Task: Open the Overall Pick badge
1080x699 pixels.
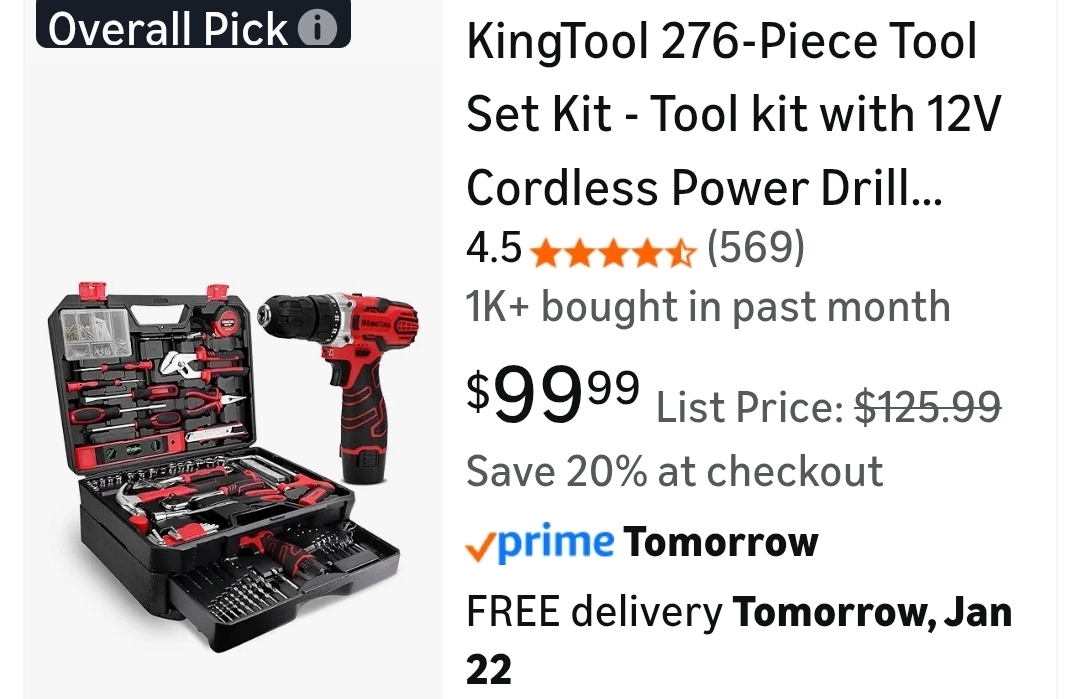Action: 194,24
